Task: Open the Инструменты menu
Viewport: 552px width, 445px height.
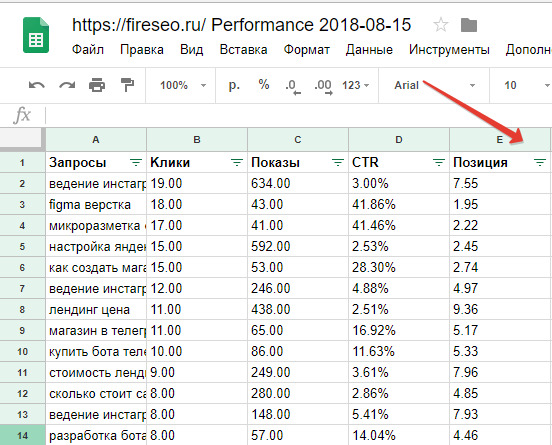Action: tap(449, 50)
